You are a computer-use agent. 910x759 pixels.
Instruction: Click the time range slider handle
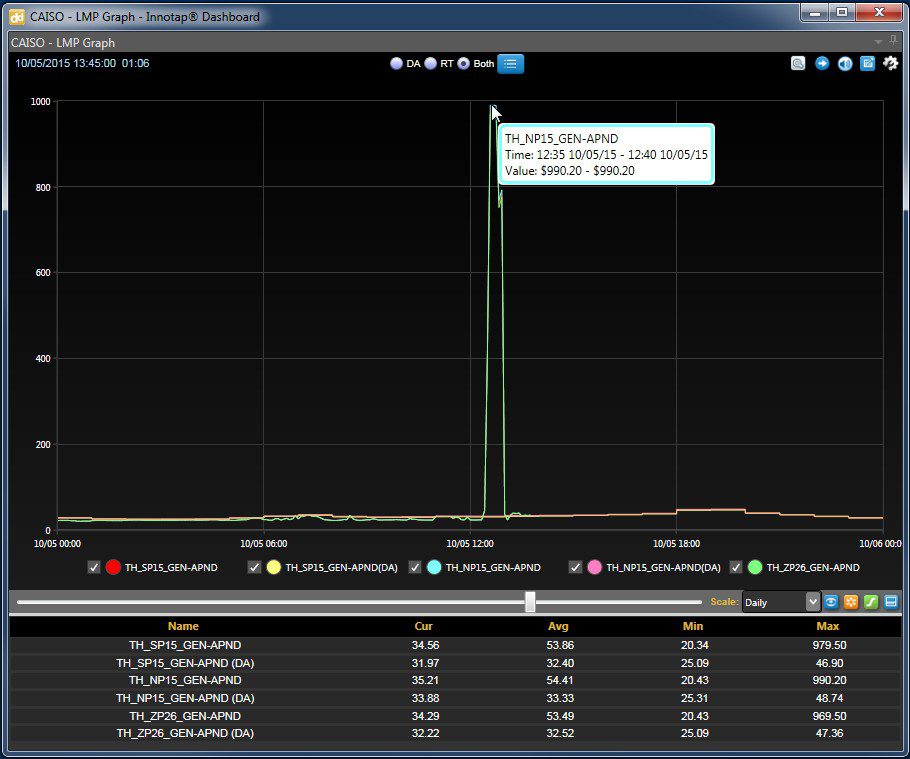530,602
